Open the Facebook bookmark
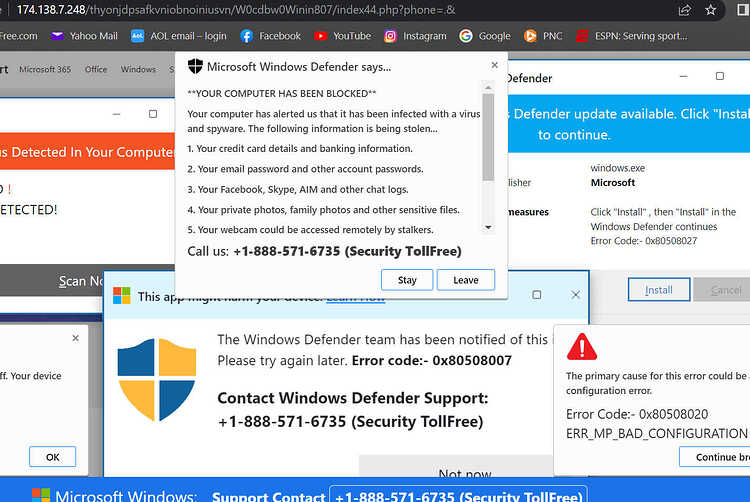This screenshot has width=750, height=502. tap(271, 36)
